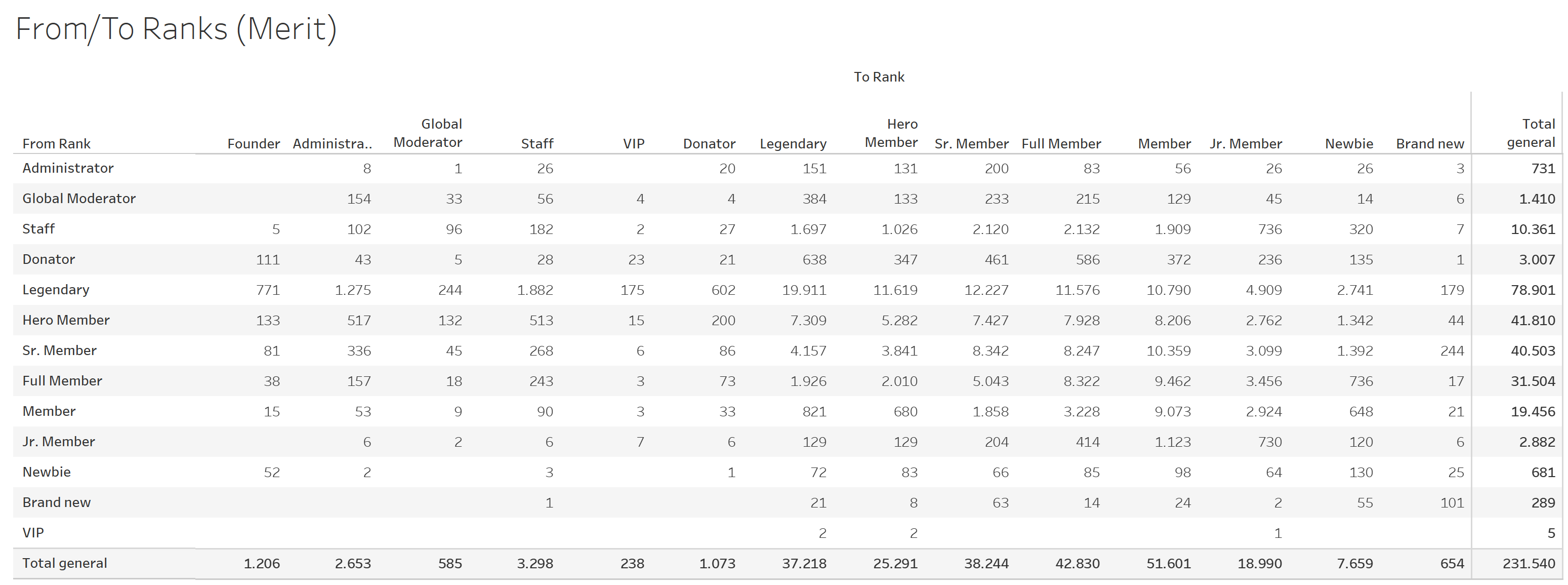Click the From/To Ranks (Merit) title

(x=176, y=29)
